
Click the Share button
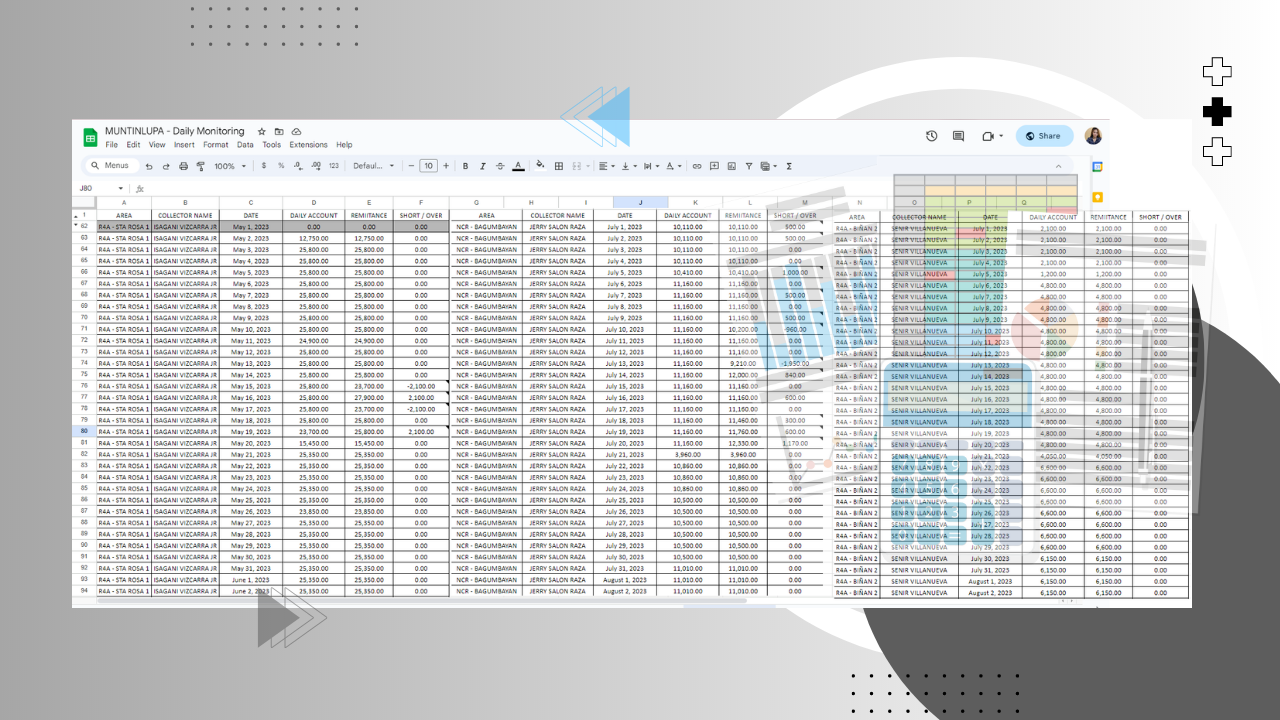(x=1044, y=136)
